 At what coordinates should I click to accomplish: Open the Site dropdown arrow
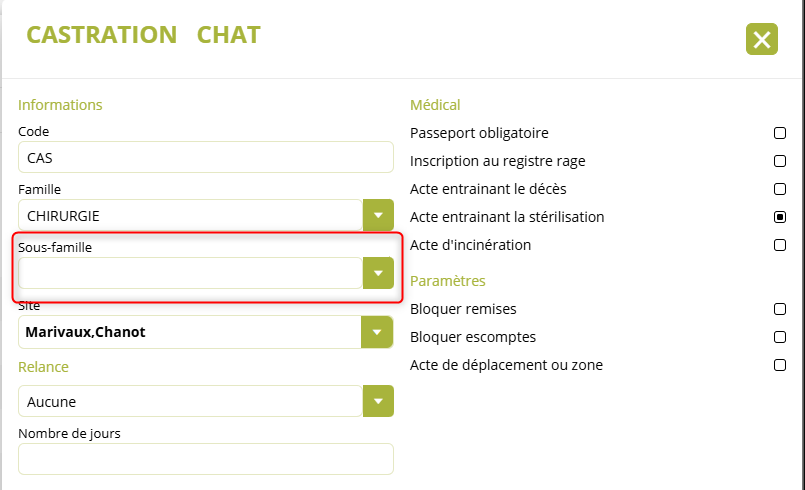(x=378, y=332)
